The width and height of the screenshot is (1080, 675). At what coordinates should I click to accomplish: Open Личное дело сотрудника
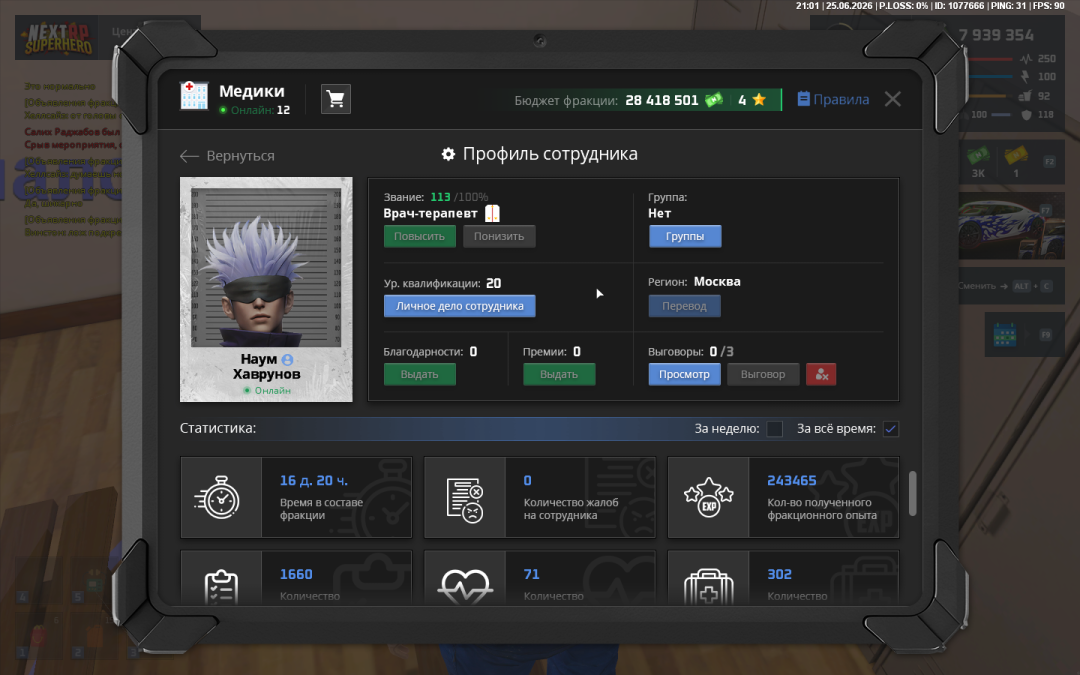pyautogui.click(x=459, y=306)
